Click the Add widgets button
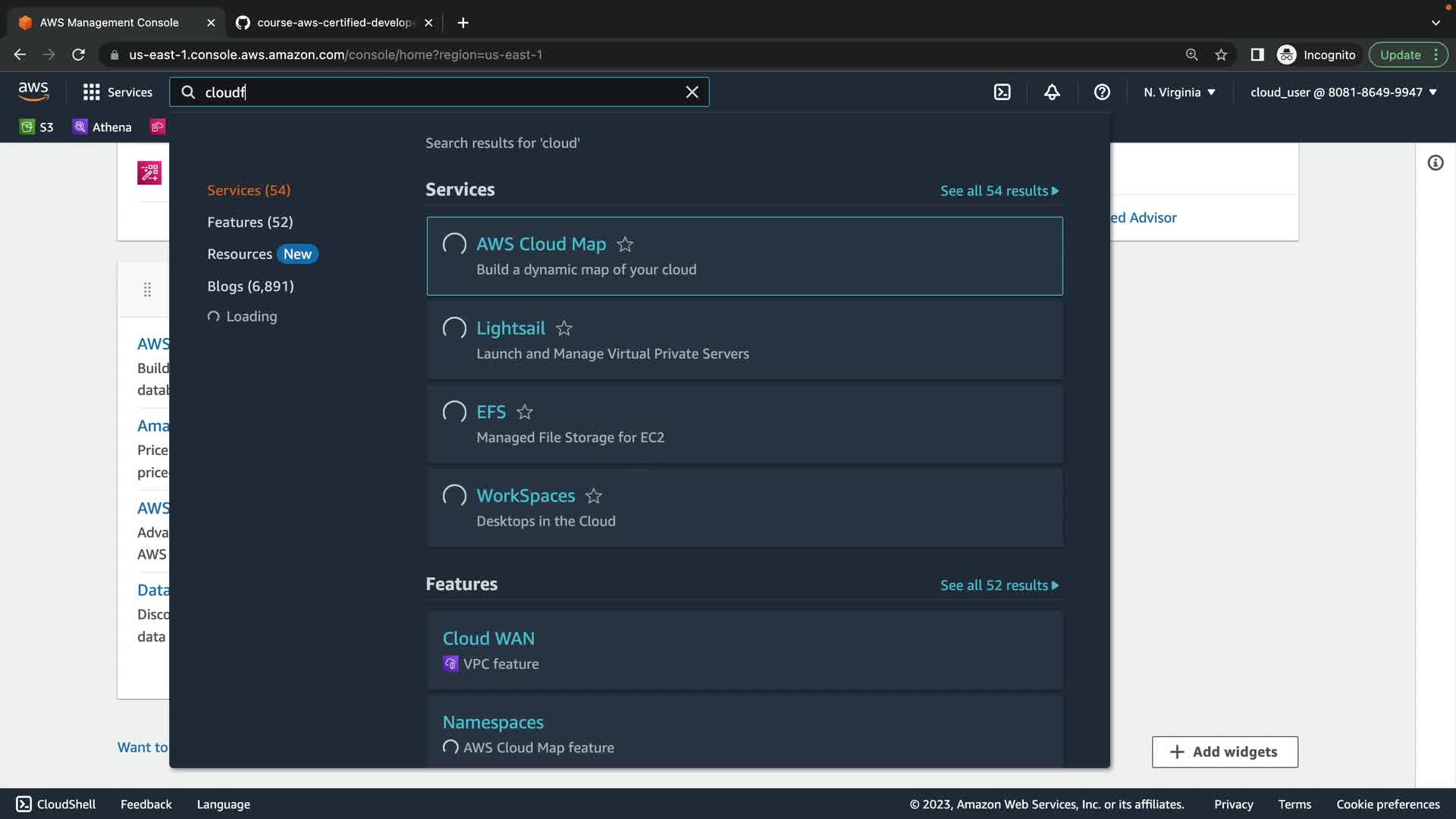 pyautogui.click(x=1224, y=752)
